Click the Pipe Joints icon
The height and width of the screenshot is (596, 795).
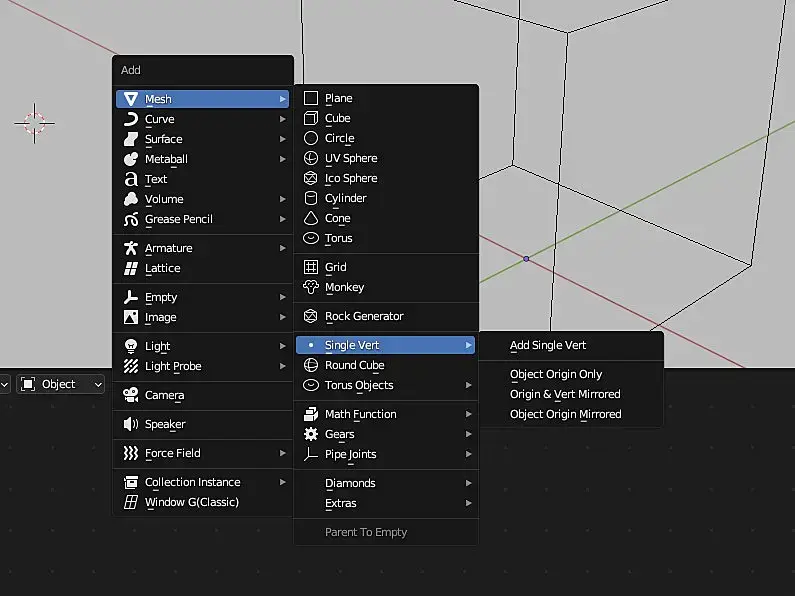(311, 454)
